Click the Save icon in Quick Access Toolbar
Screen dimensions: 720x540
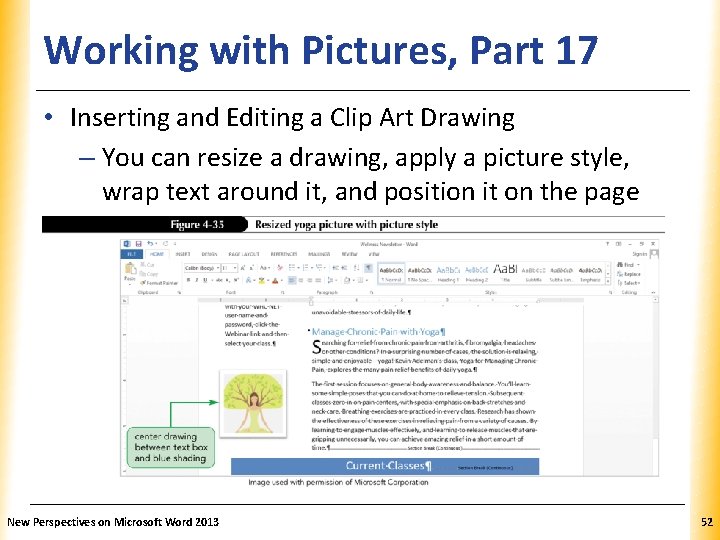[138, 244]
